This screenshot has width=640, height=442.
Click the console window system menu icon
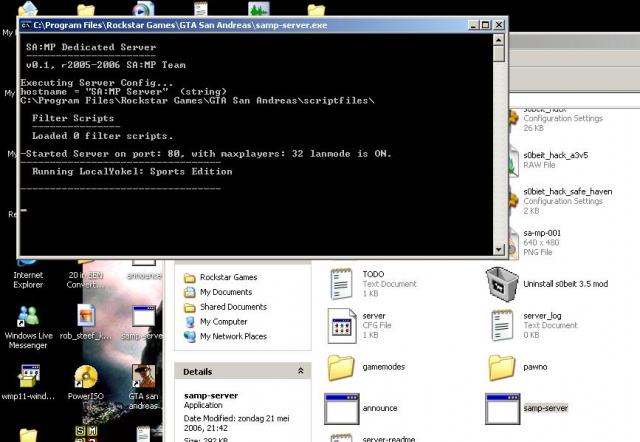(26, 25)
